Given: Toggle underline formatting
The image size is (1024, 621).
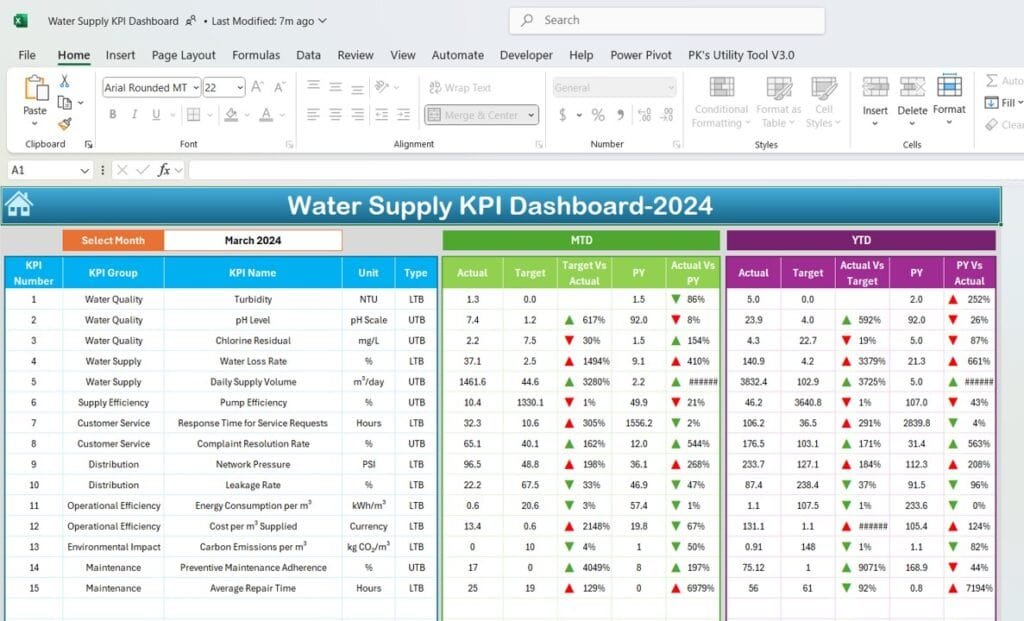Looking at the screenshot, I should tap(157, 115).
